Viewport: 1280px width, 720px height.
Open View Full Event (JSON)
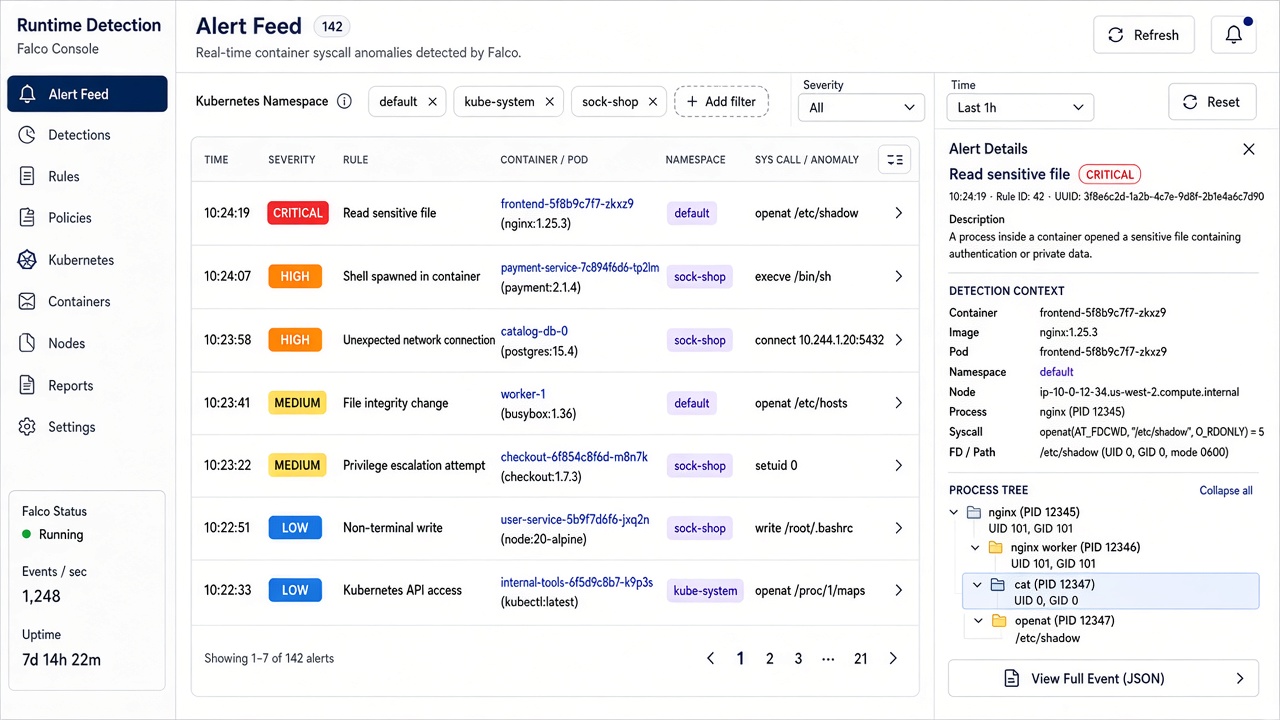tap(1103, 678)
